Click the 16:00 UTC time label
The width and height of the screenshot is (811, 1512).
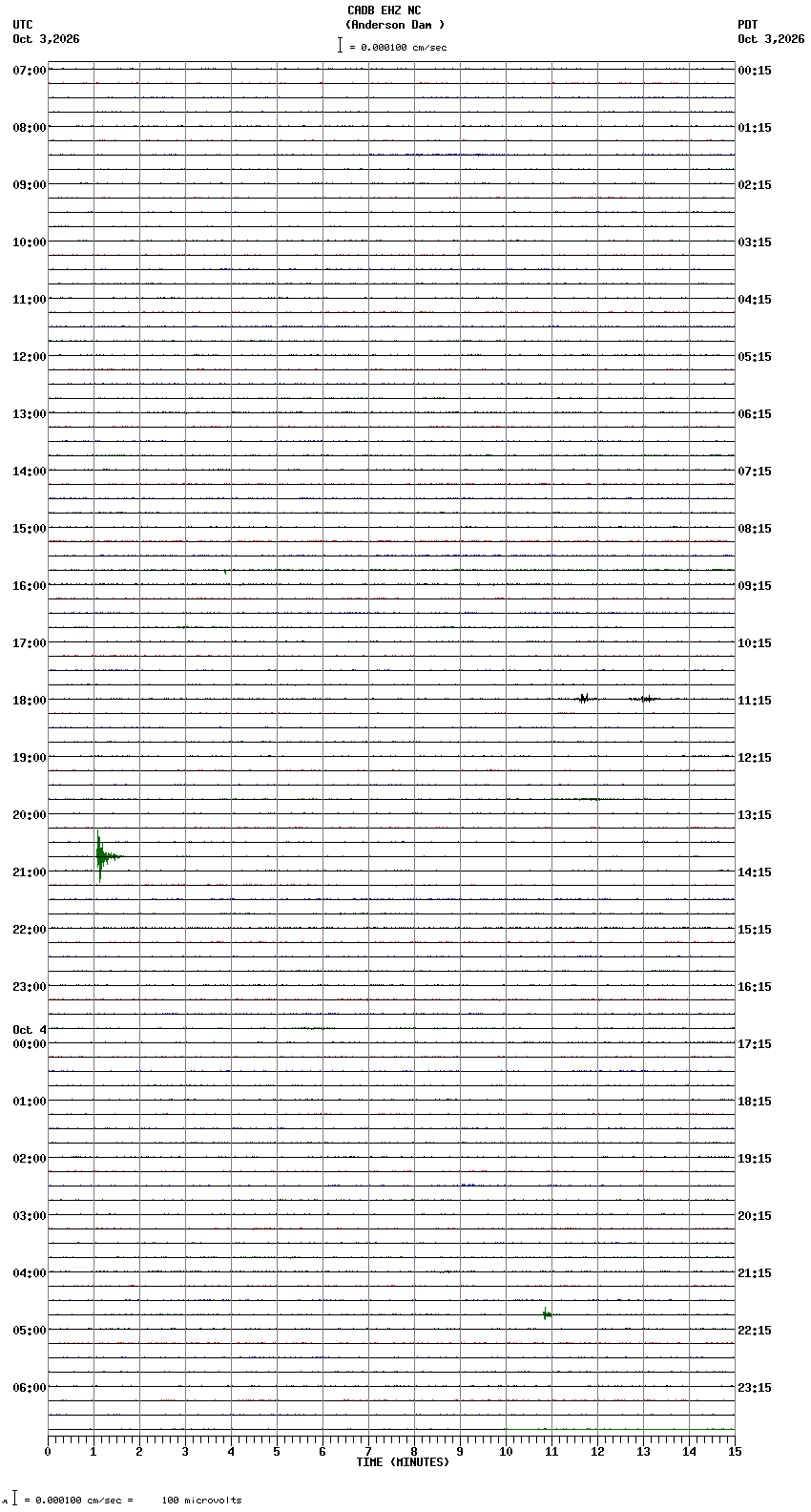pos(30,586)
